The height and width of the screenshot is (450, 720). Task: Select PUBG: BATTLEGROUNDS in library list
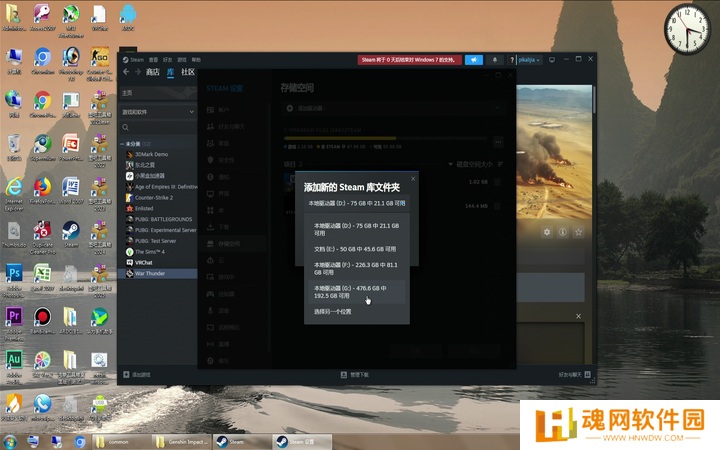161,219
